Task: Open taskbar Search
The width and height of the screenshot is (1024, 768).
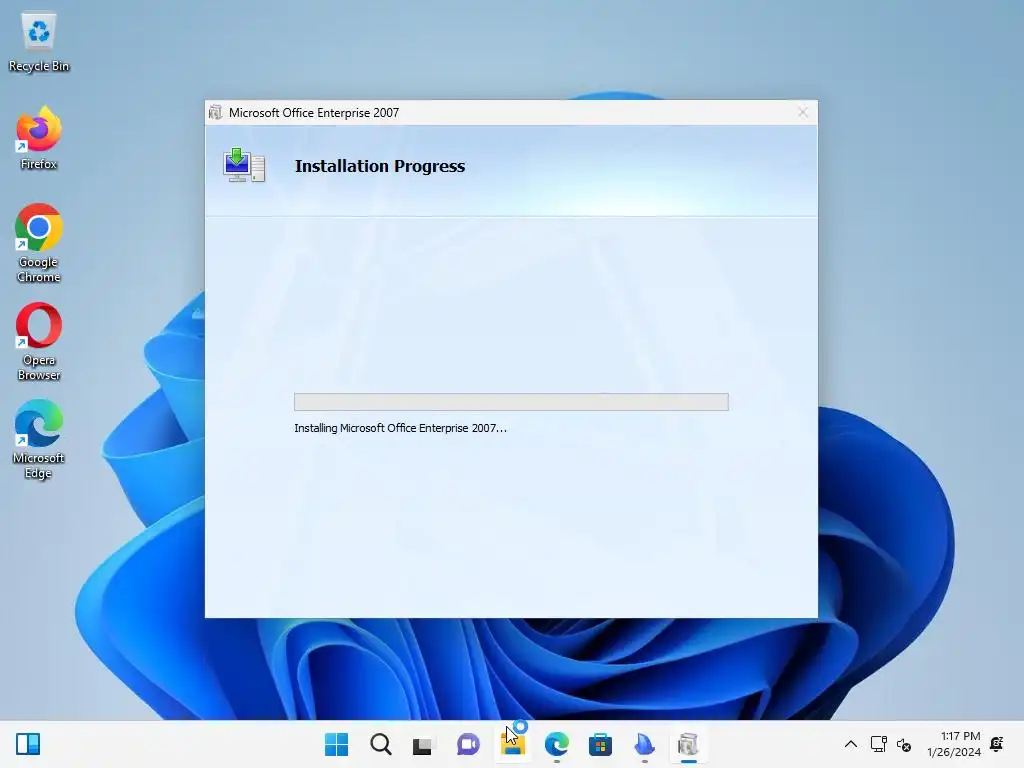Action: click(380, 744)
